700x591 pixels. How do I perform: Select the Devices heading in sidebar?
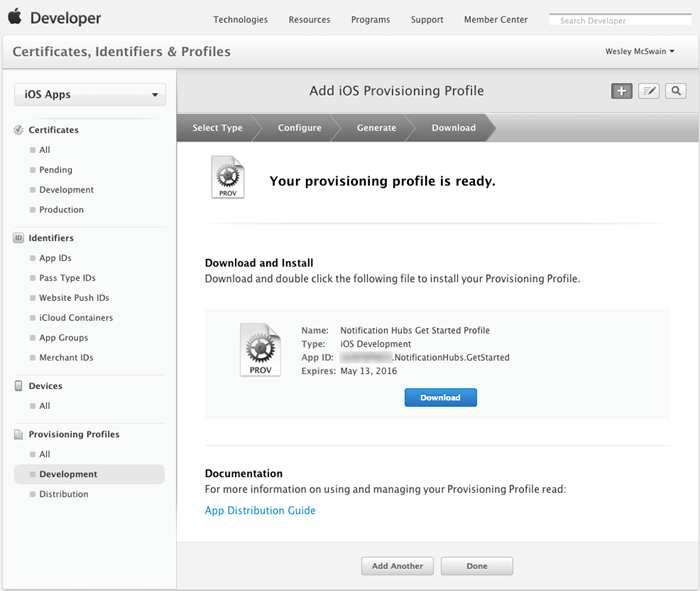(x=46, y=386)
